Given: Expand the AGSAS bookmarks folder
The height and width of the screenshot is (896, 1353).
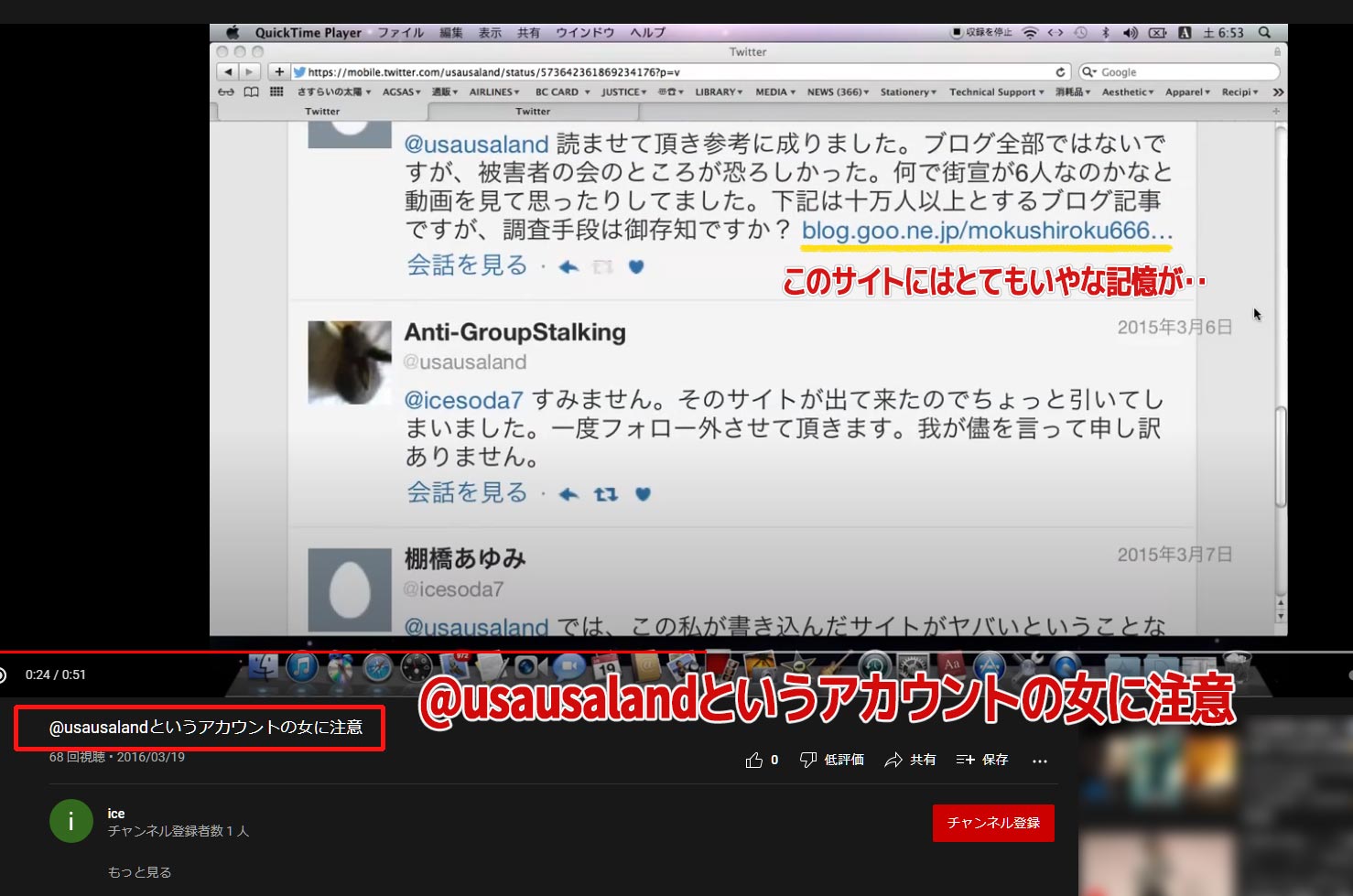Looking at the screenshot, I should point(401,92).
